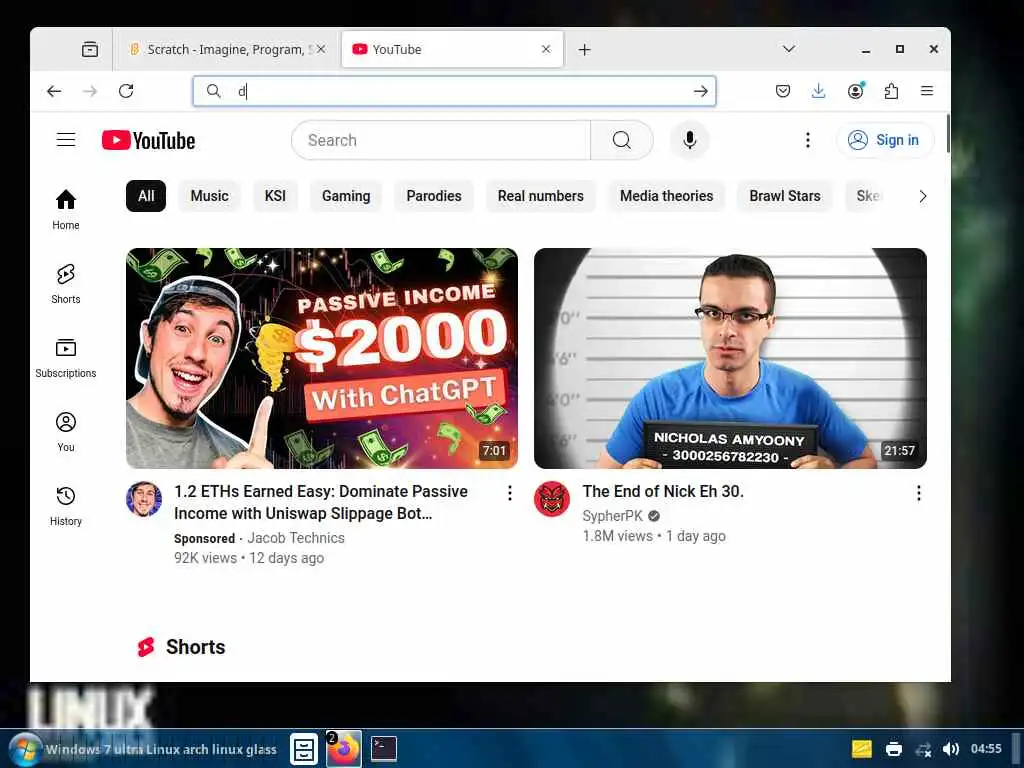Click volume speaker tray icon
This screenshot has width=1024, height=768.
951,749
